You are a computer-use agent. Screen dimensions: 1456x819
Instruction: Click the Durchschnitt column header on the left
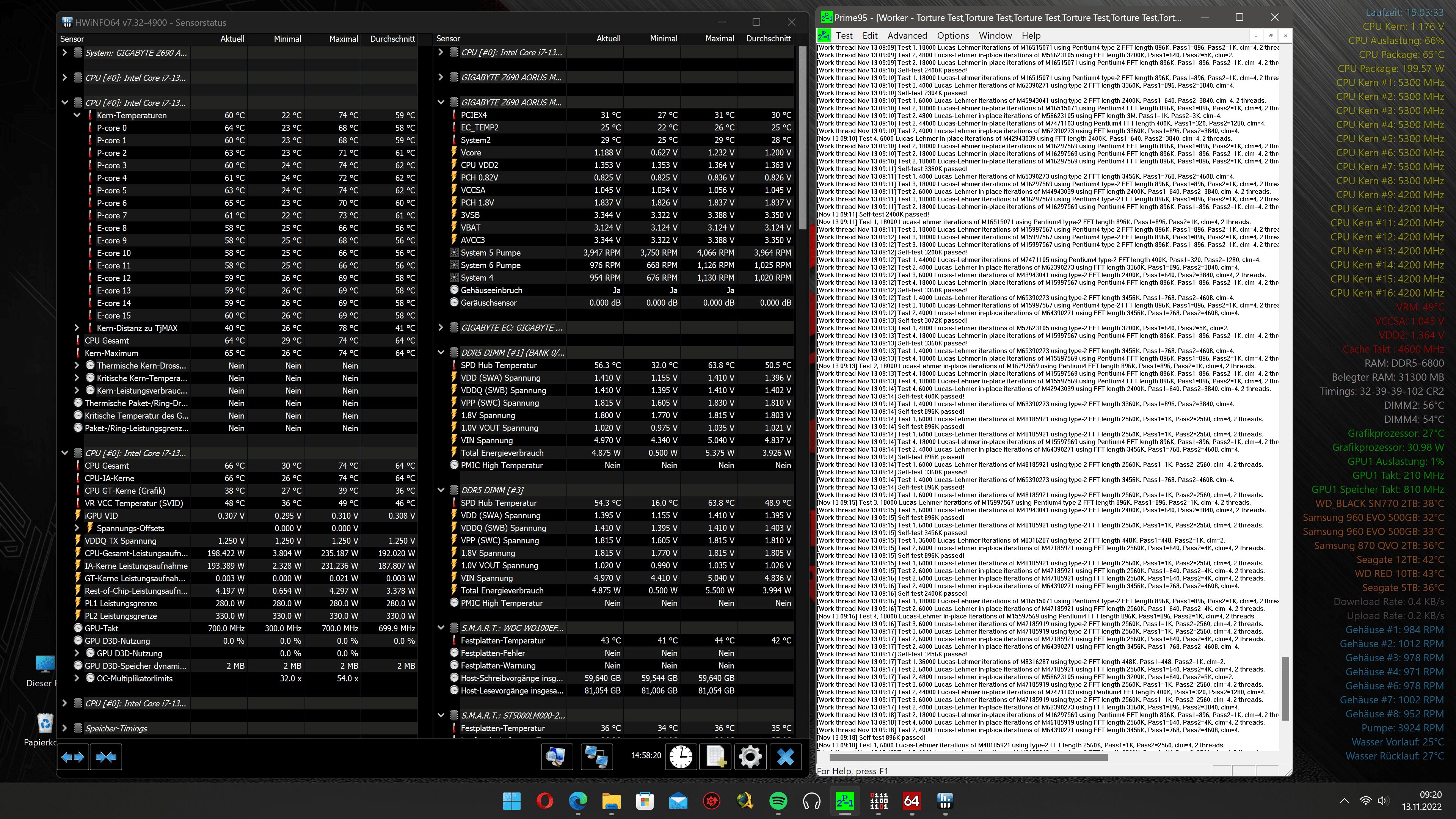[x=392, y=38]
